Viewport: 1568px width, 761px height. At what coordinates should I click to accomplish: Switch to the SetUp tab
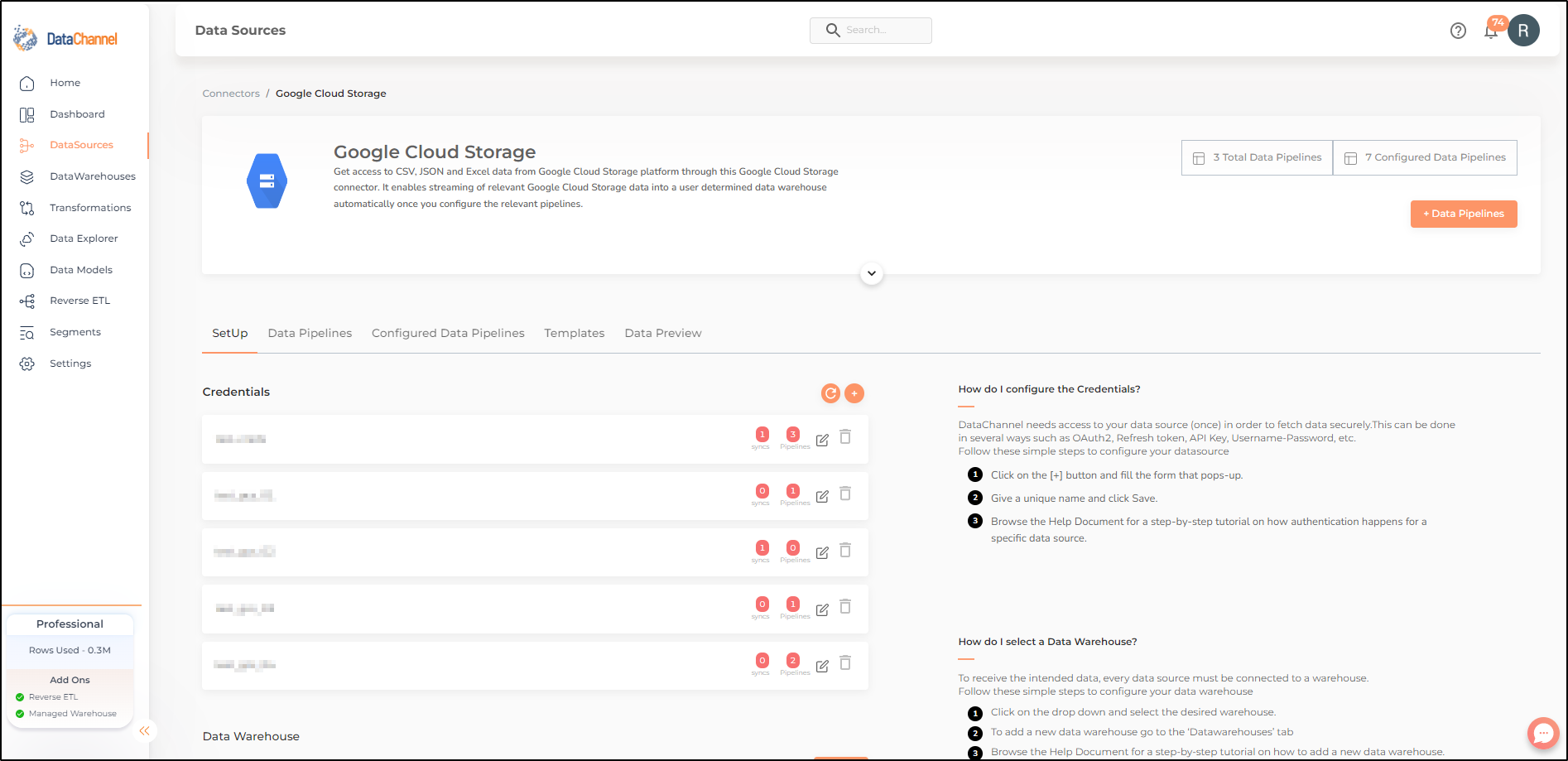tap(229, 333)
